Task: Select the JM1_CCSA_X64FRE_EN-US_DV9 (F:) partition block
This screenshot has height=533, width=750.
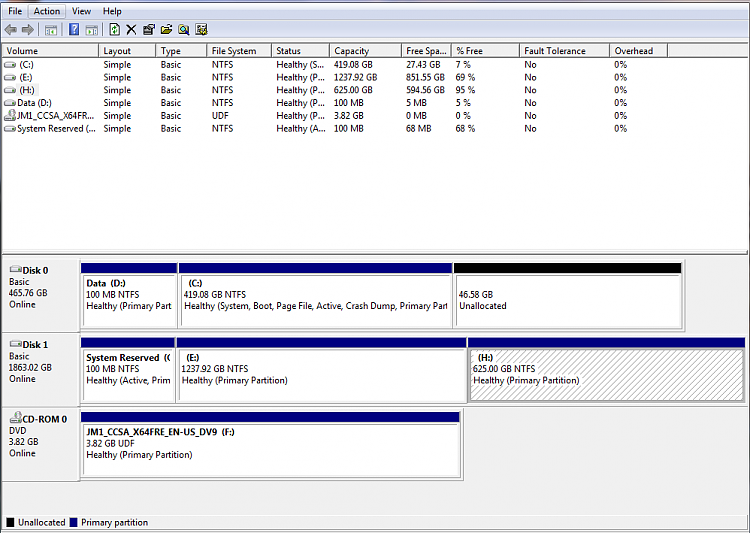Action: point(271,444)
